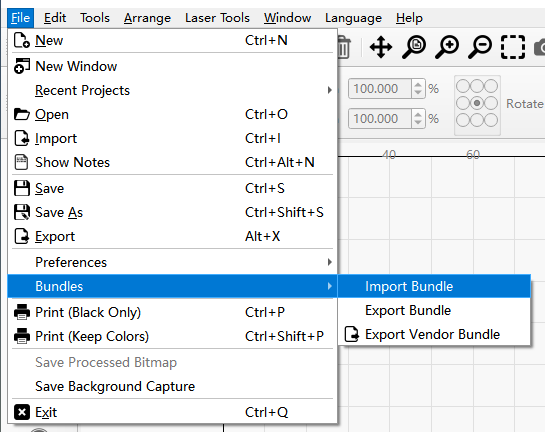Image resolution: width=545 pixels, height=432 pixels.
Task: Click the zoom to page magnifier icon
Action: [x=414, y=47]
